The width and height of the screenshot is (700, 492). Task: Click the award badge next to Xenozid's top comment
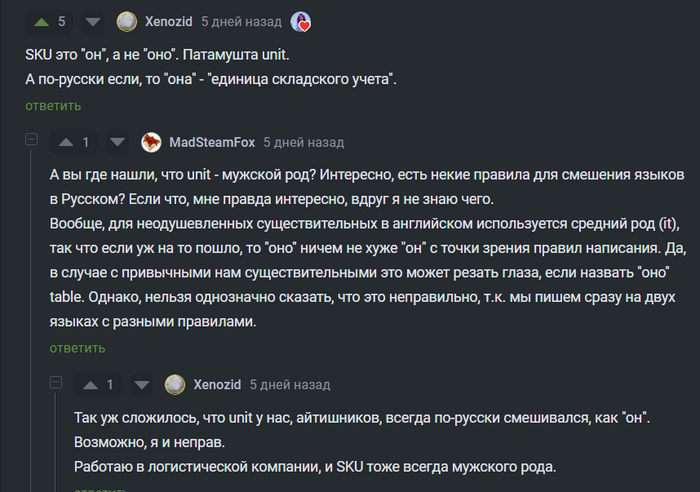point(300,21)
